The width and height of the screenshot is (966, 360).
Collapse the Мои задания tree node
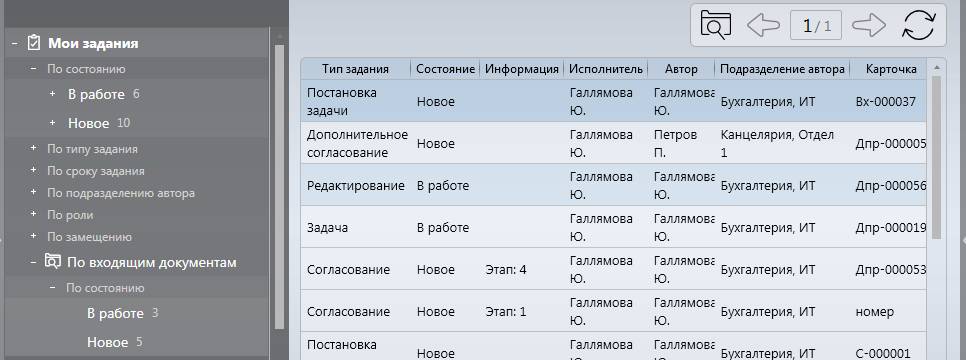tap(14, 43)
